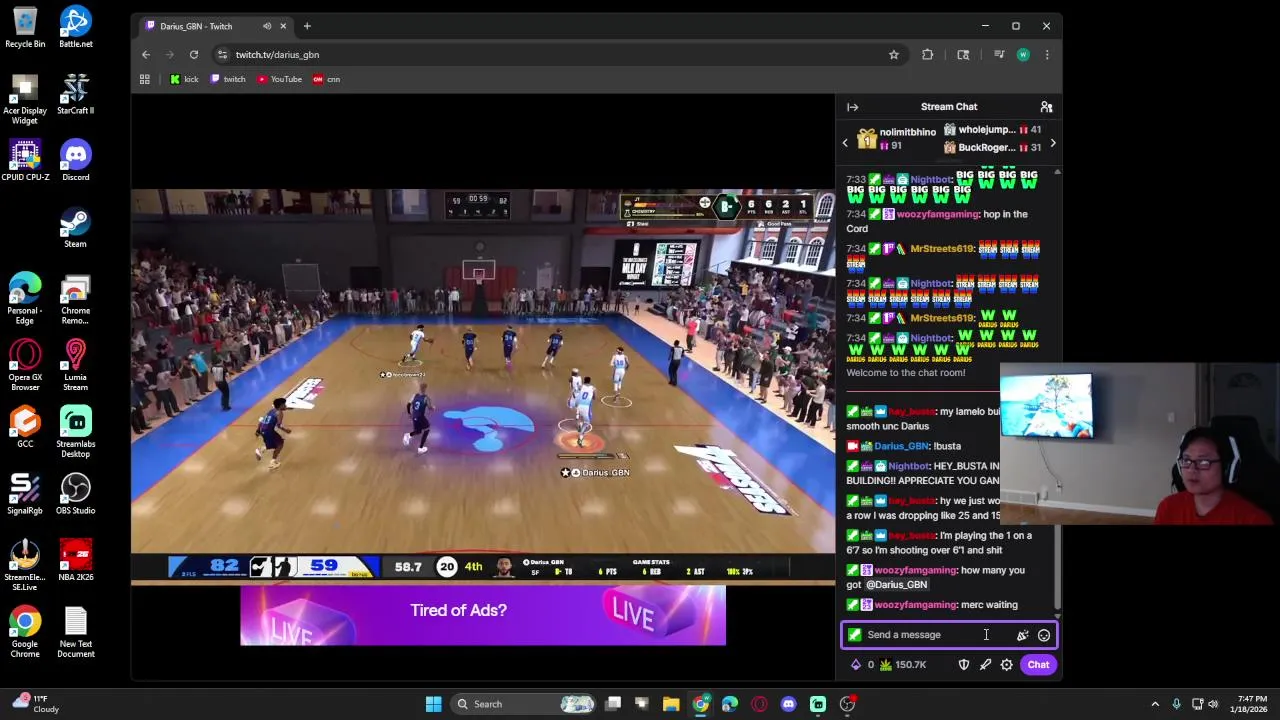The width and height of the screenshot is (1280, 720).
Task: Open the twitch bookmark
Action: 228,79
